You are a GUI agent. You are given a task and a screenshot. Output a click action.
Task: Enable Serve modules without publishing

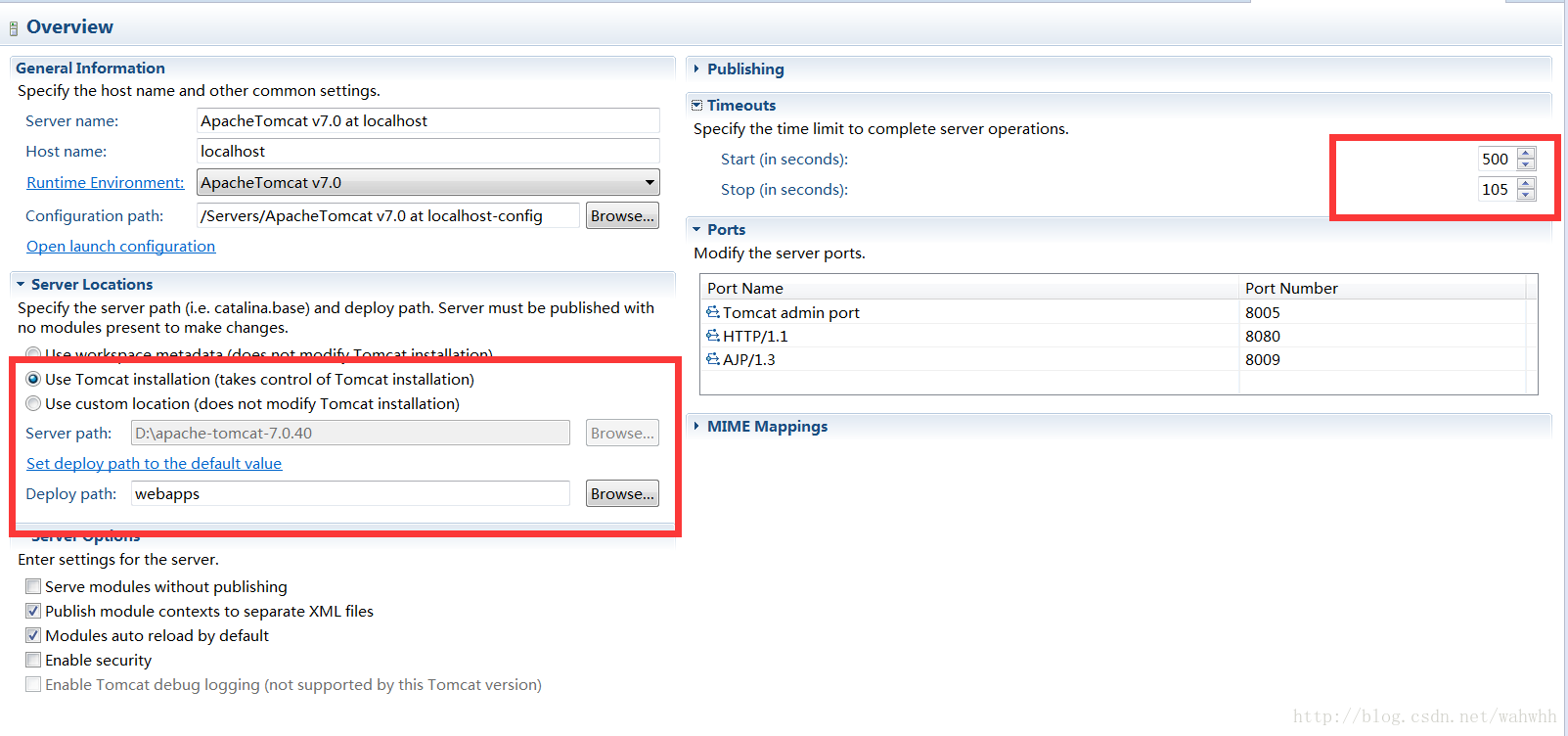click(33, 586)
